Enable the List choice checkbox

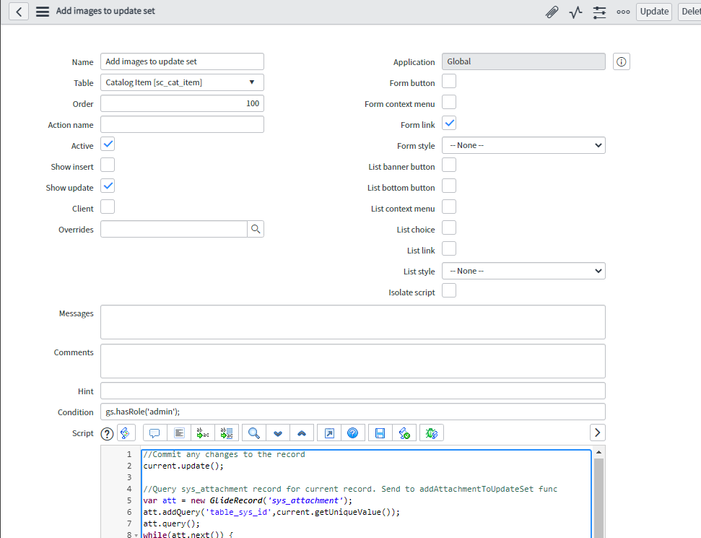point(449,228)
